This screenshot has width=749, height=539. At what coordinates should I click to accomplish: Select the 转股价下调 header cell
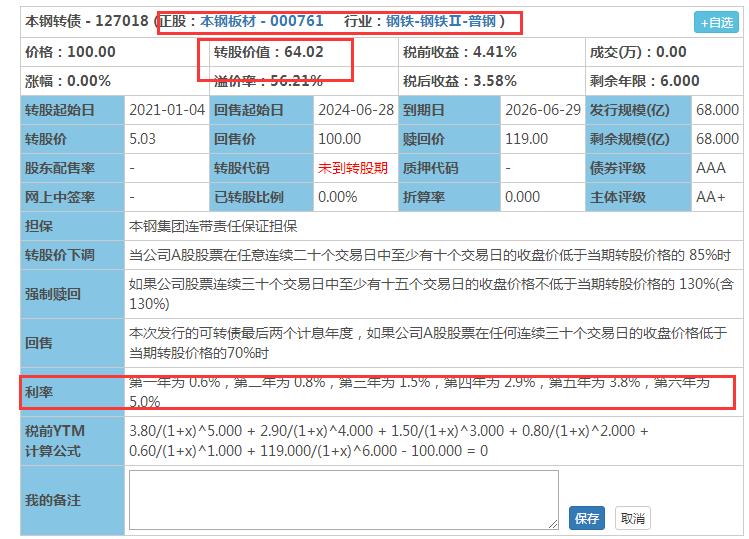[x=73, y=255]
